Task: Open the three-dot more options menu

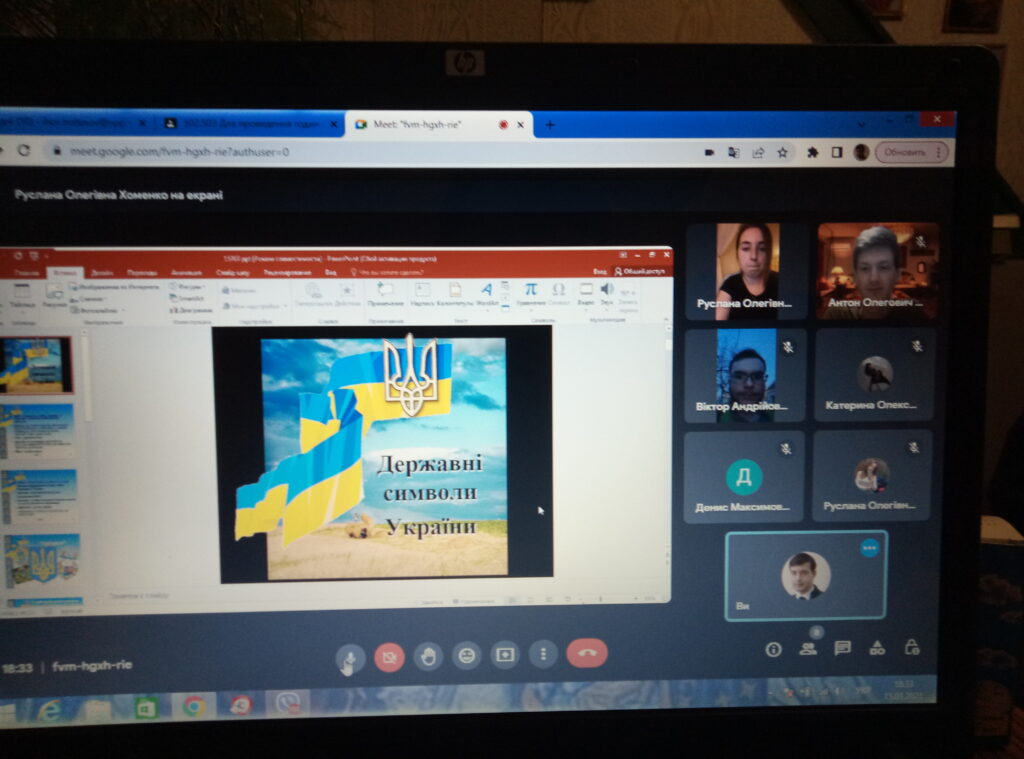Action: [x=543, y=655]
